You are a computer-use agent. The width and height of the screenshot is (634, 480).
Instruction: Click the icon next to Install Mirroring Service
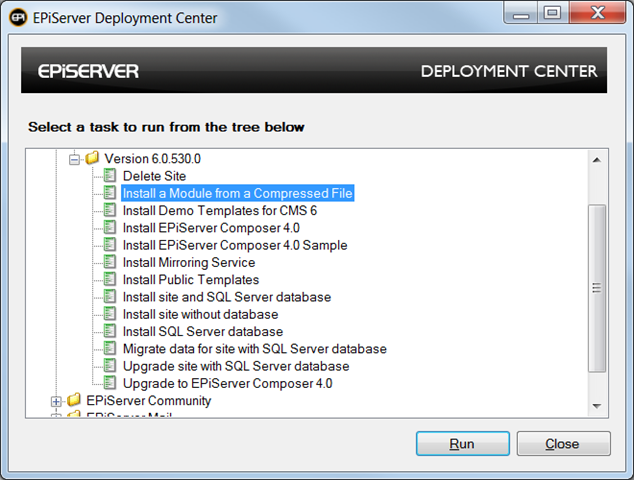111,263
